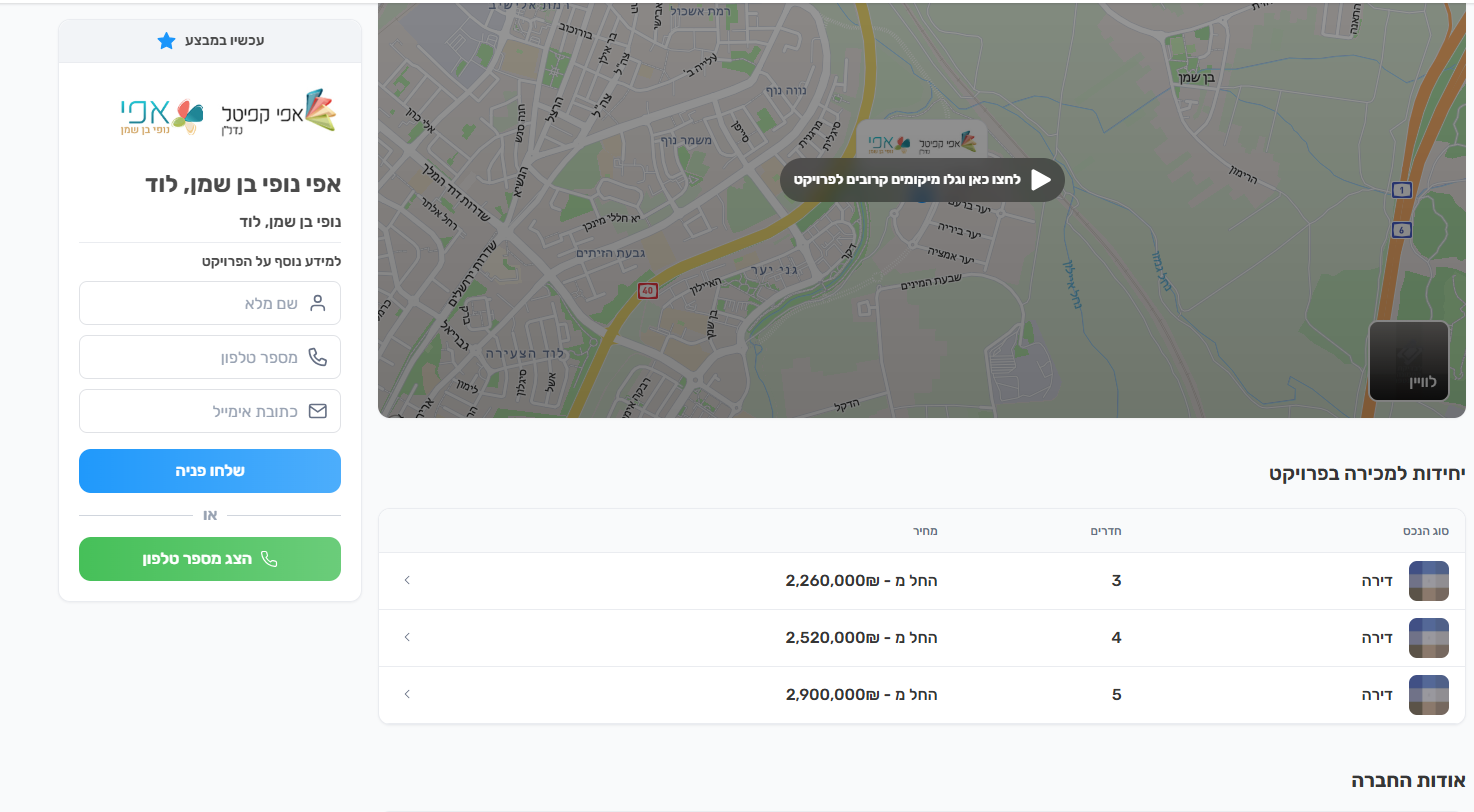Click the Route 1 highway shield on map
The image size is (1474, 812).
(1402, 190)
